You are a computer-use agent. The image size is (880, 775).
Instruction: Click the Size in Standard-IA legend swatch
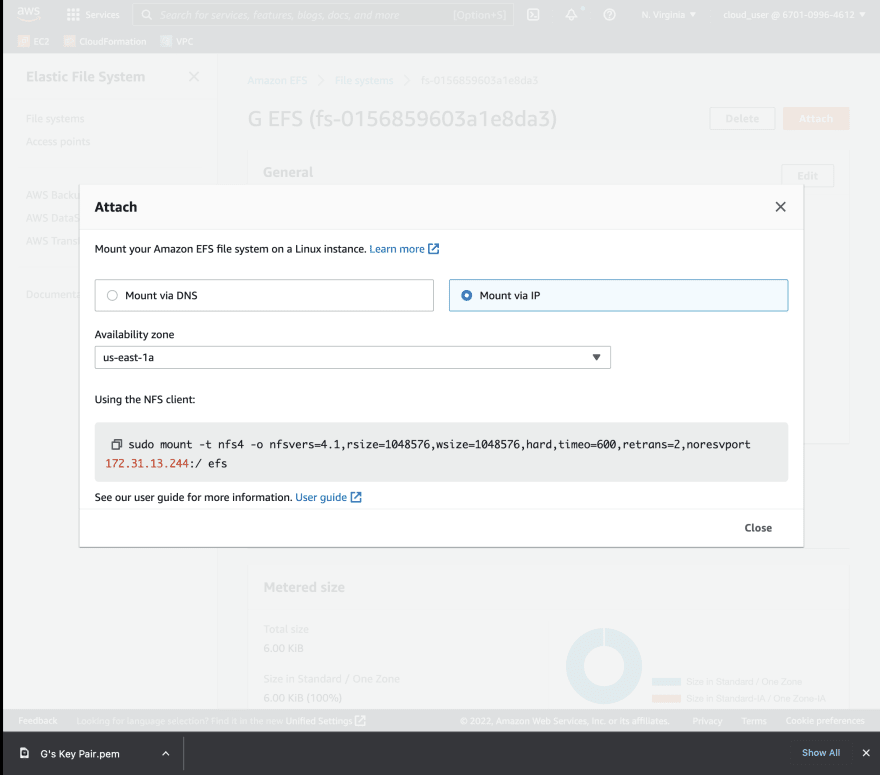(666, 699)
